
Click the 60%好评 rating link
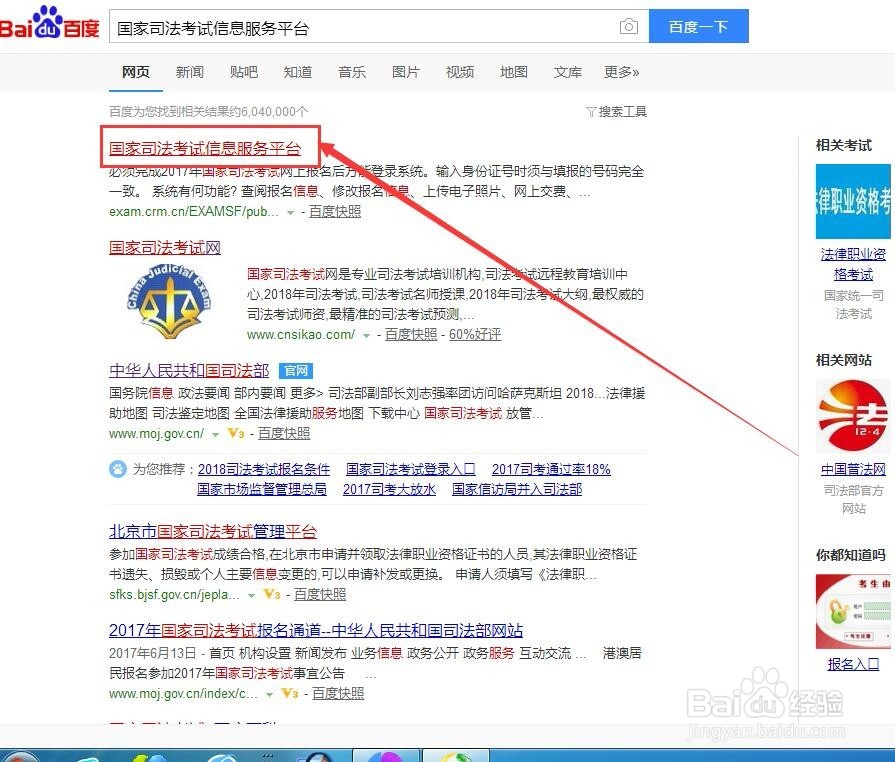pos(475,334)
